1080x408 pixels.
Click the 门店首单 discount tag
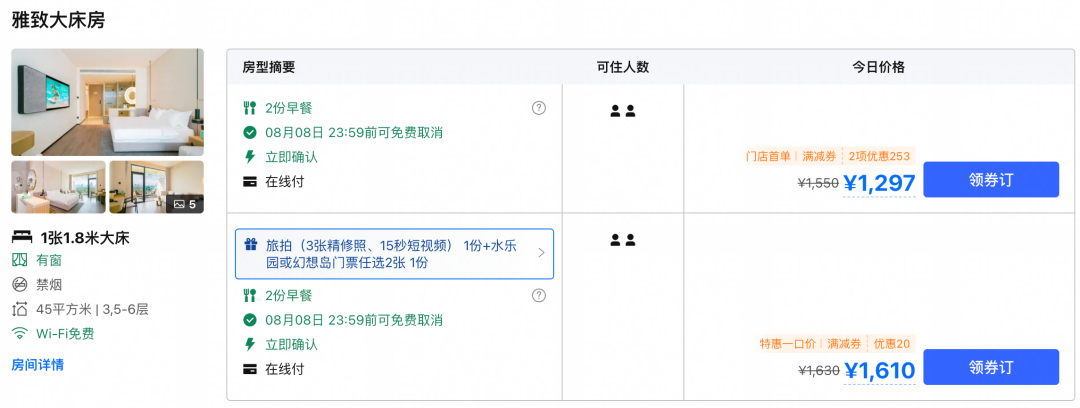(768, 156)
